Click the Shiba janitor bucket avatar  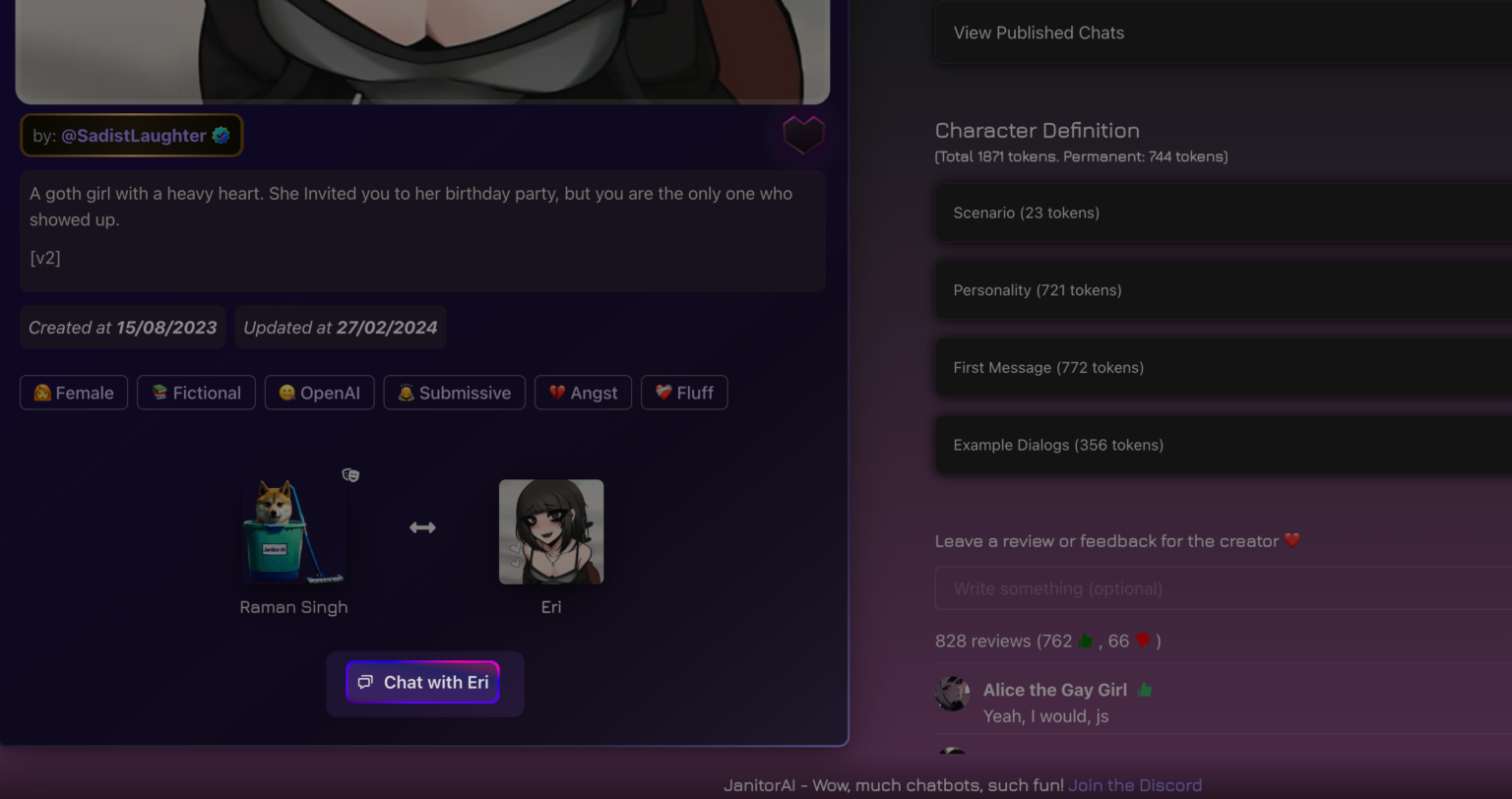(293, 531)
